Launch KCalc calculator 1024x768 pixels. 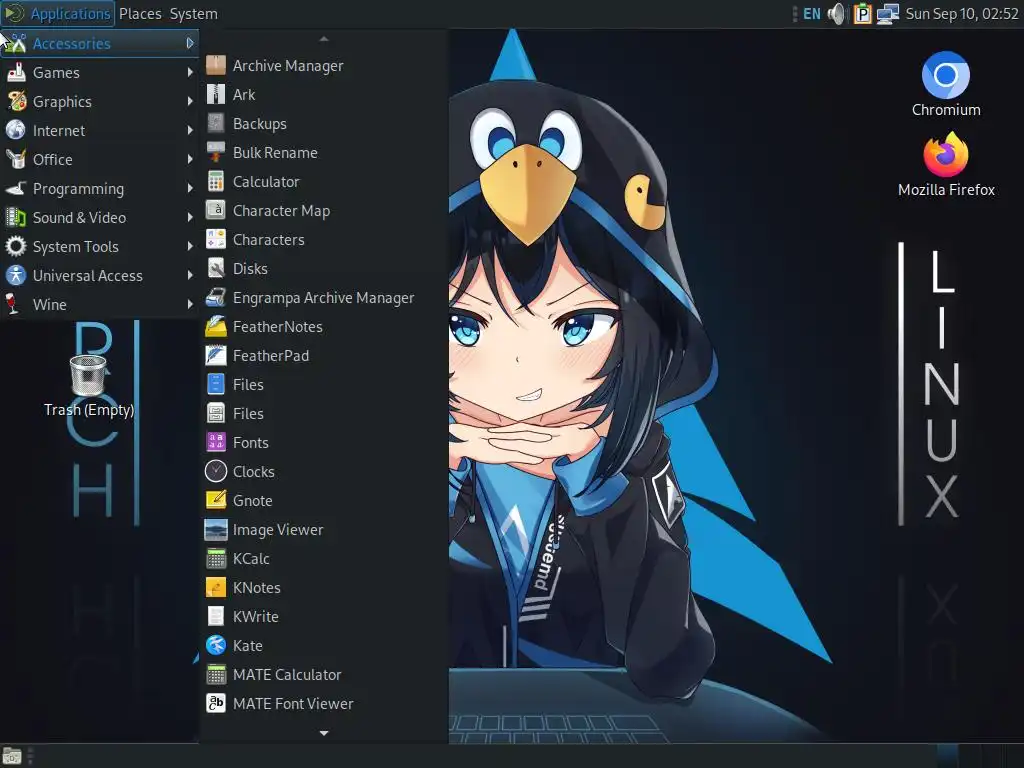pyautogui.click(x=324, y=558)
